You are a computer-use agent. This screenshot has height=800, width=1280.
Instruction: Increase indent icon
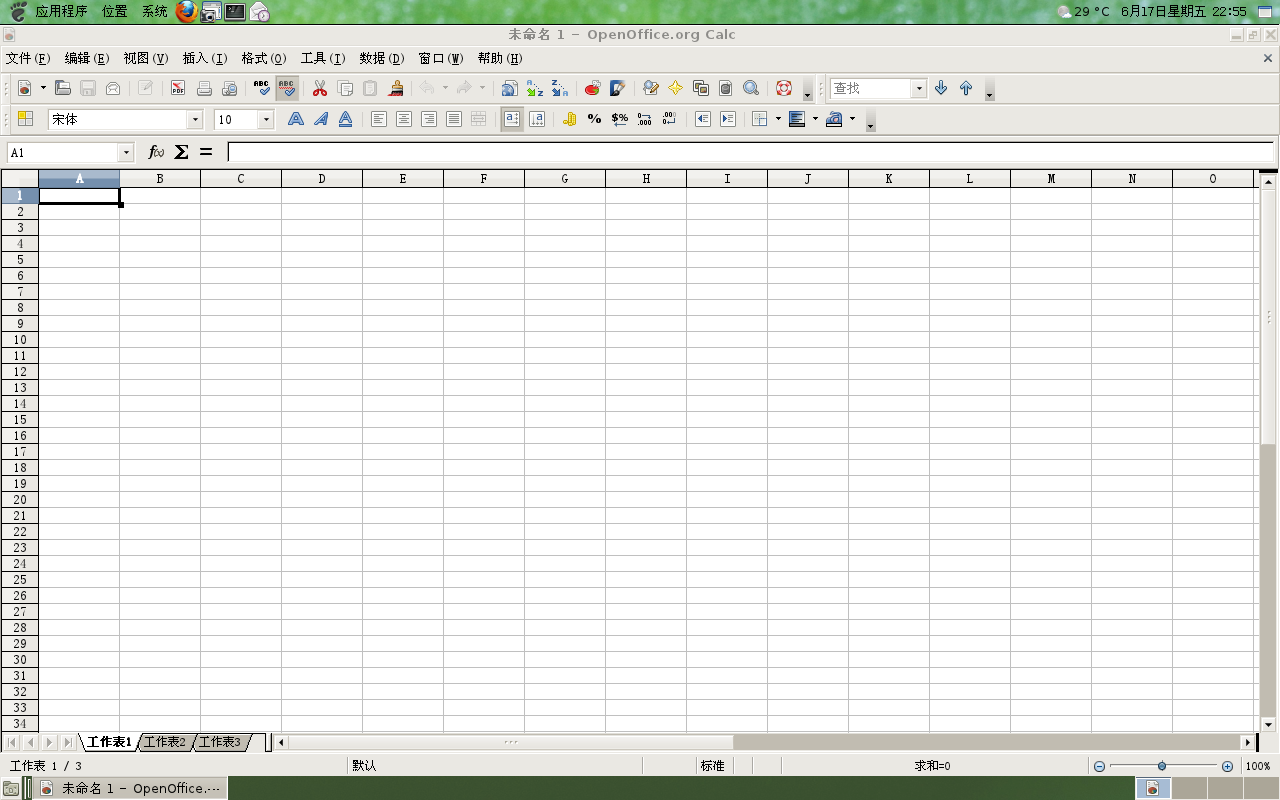(728, 119)
